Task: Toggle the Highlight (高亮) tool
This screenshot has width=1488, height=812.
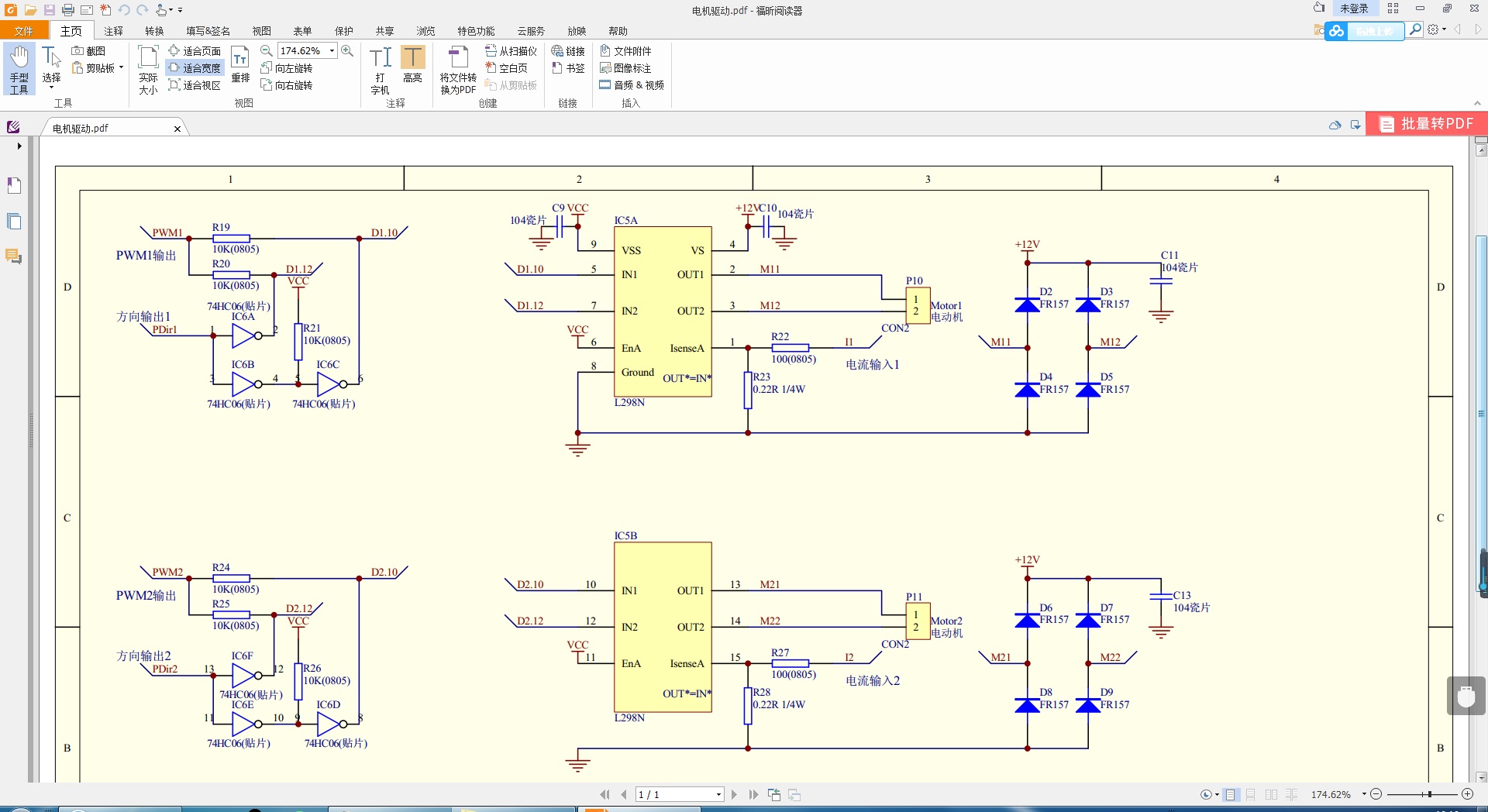Action: coord(412,64)
